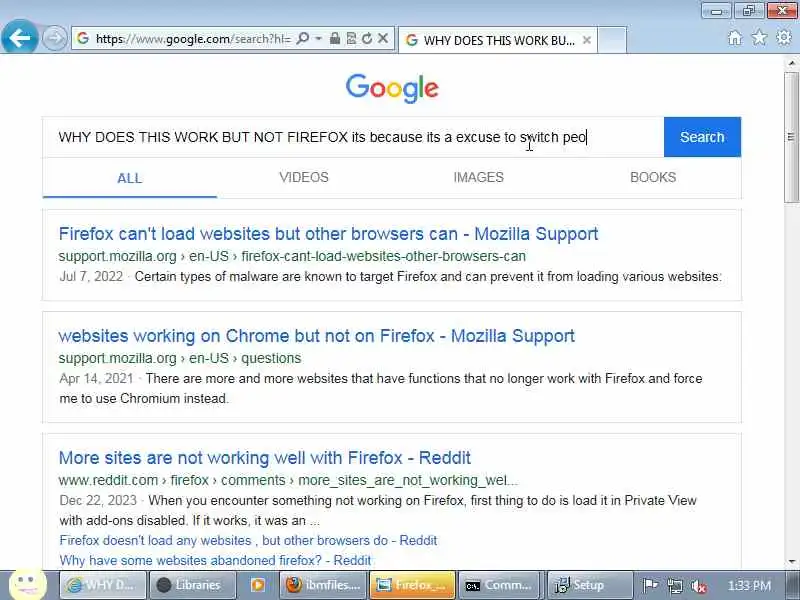Open 'Why have some websites abandoned firefox' sublink
Image resolution: width=800 pixels, height=600 pixels.
(x=215, y=560)
